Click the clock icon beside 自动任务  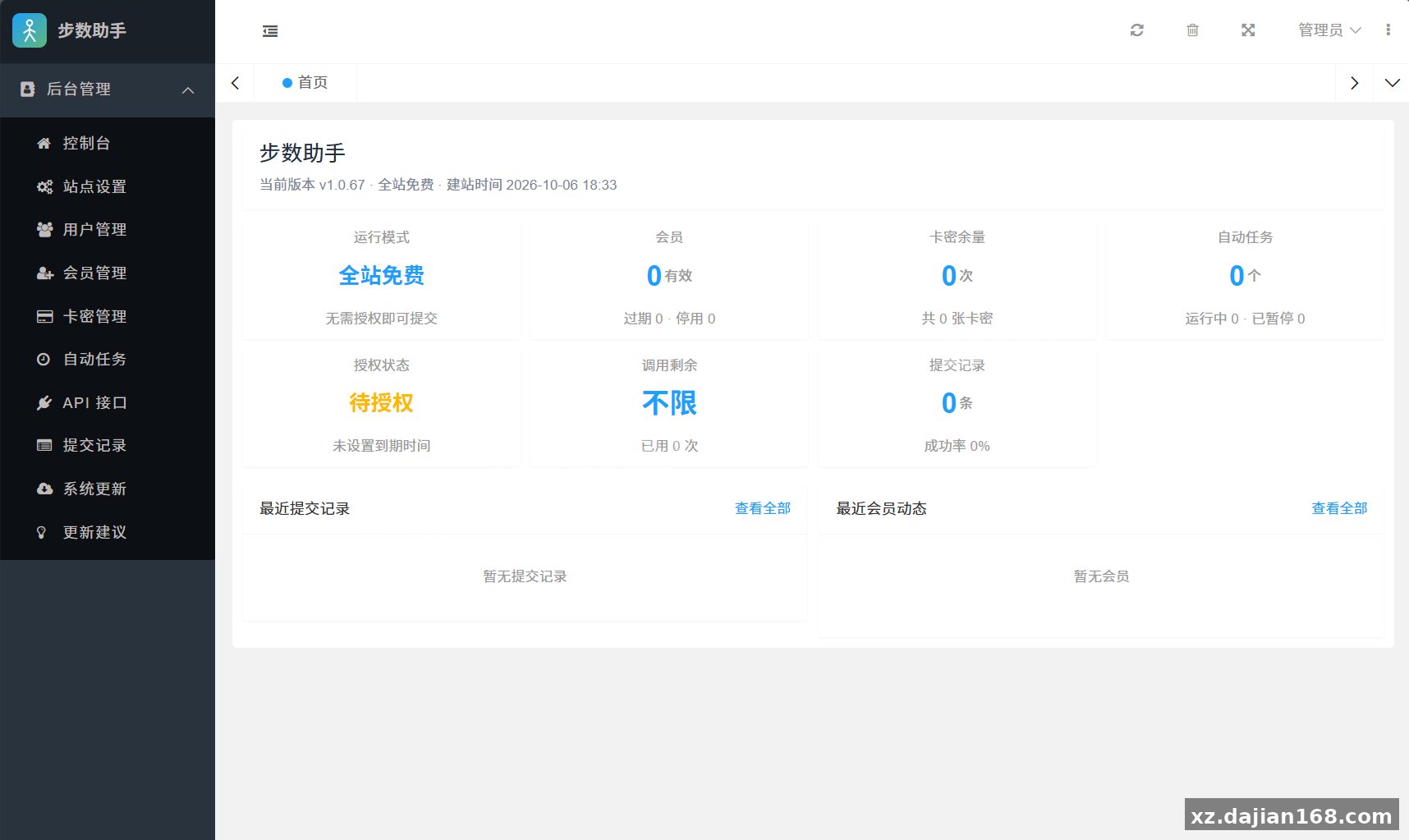44,359
